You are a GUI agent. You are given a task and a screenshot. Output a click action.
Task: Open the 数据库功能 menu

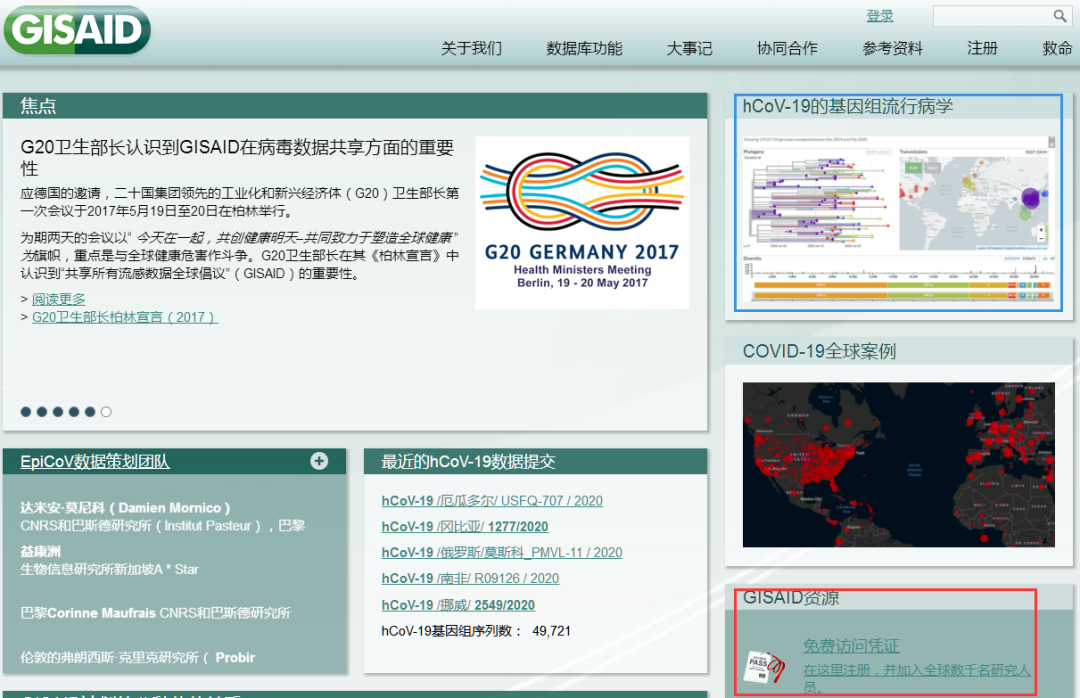(584, 48)
